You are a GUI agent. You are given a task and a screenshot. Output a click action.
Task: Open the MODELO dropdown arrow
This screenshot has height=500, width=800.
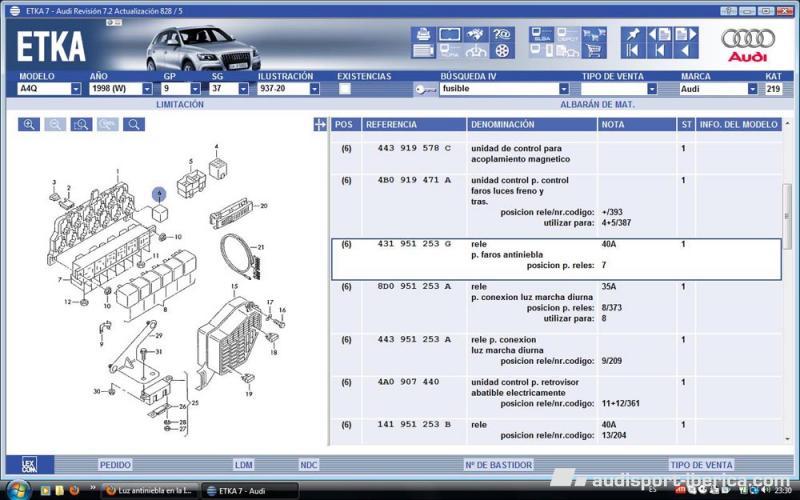coord(76,89)
